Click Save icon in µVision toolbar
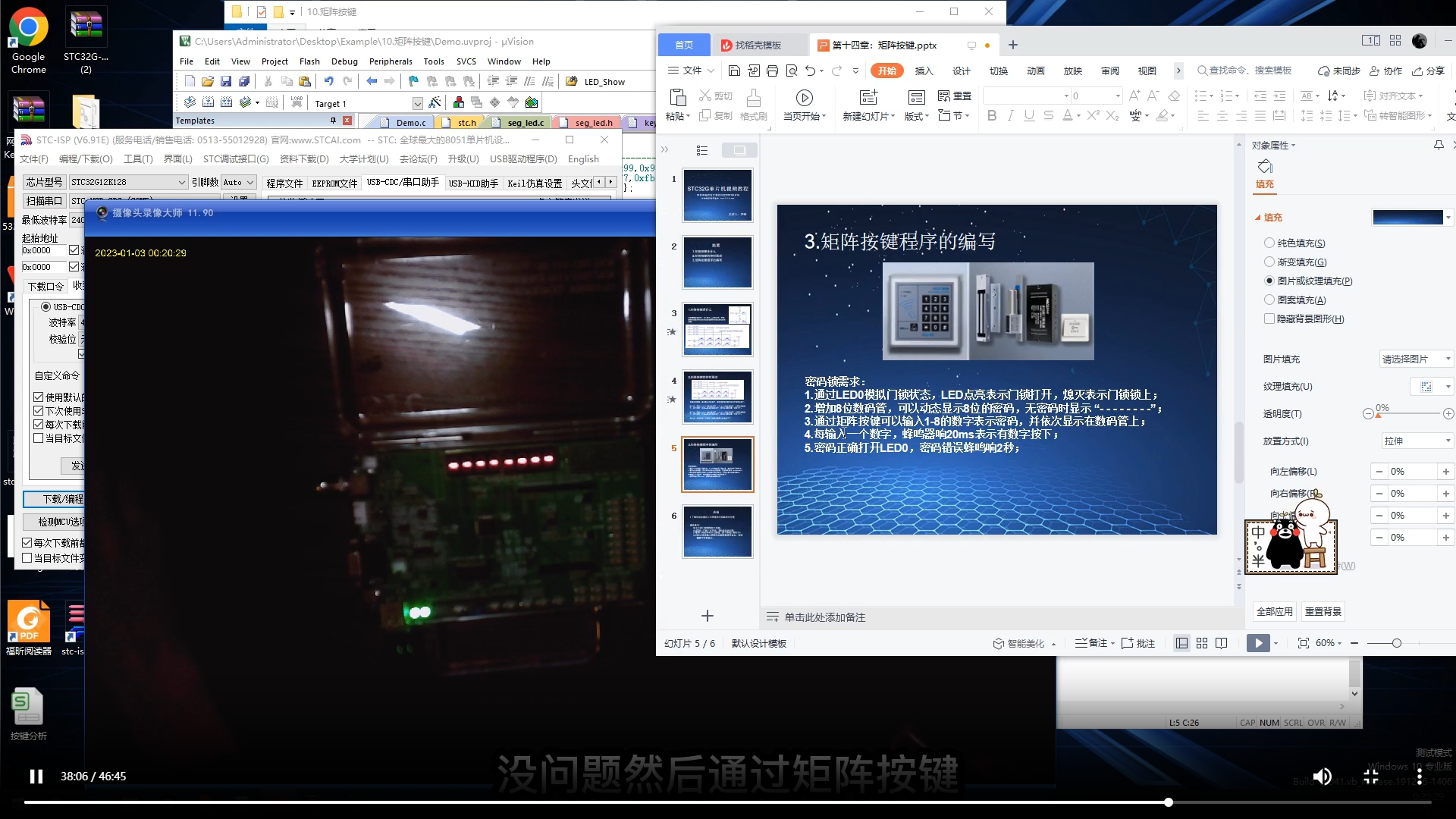The width and height of the screenshot is (1456, 819). click(x=225, y=81)
